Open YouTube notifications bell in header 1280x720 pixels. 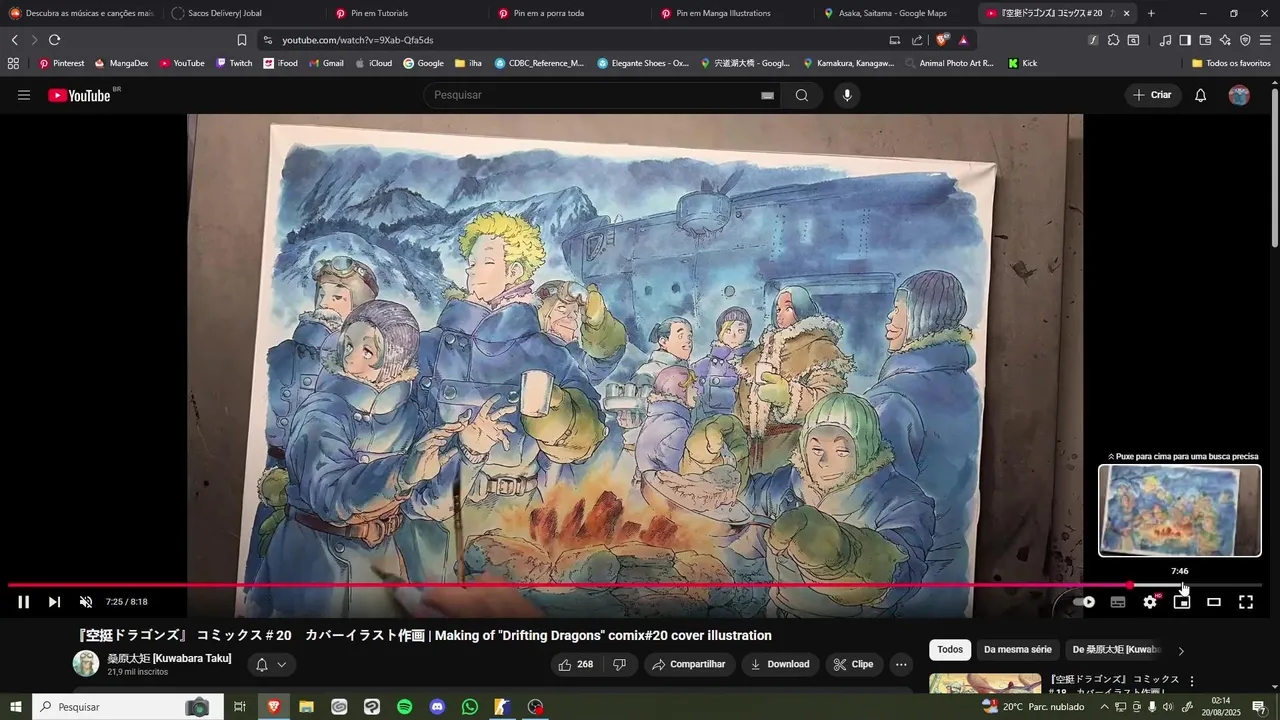(1201, 95)
